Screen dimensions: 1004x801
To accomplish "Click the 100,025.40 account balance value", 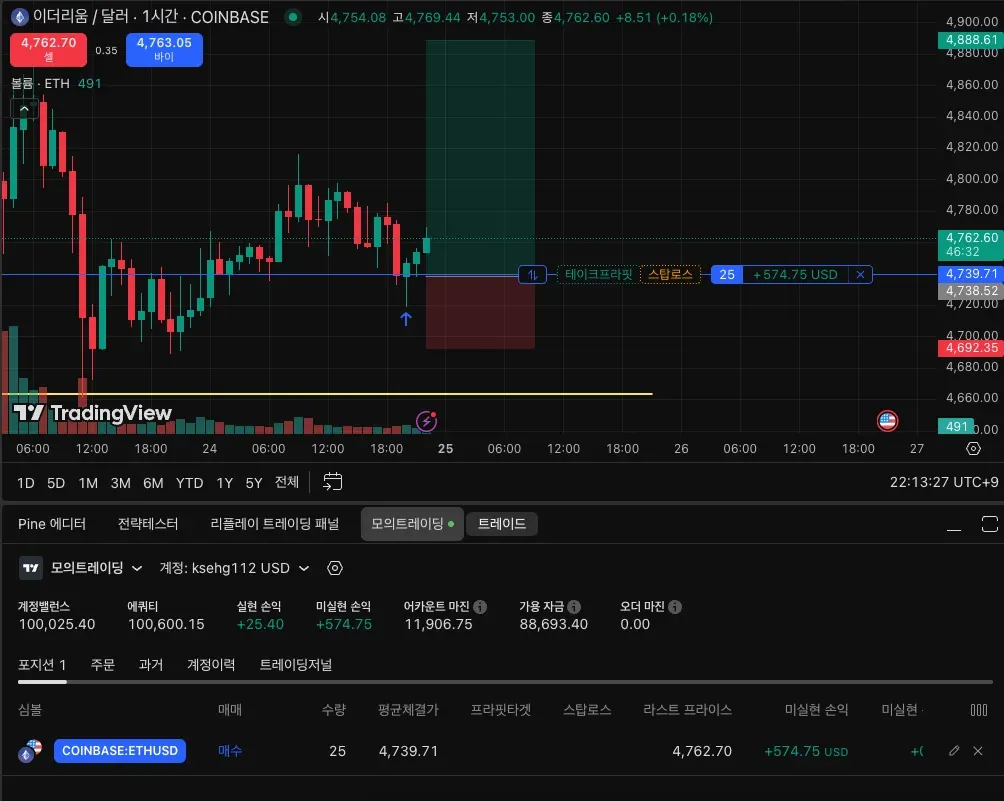I will coord(57,624).
